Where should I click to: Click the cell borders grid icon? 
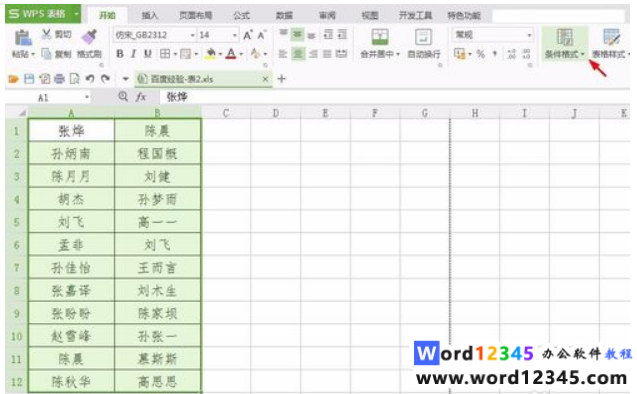click(165, 54)
